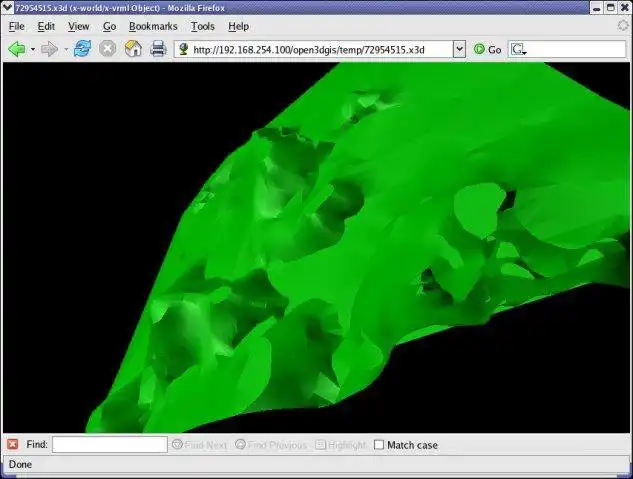This screenshot has width=633, height=479.
Task: Click the grayed Forward arrow
Action: (49, 49)
